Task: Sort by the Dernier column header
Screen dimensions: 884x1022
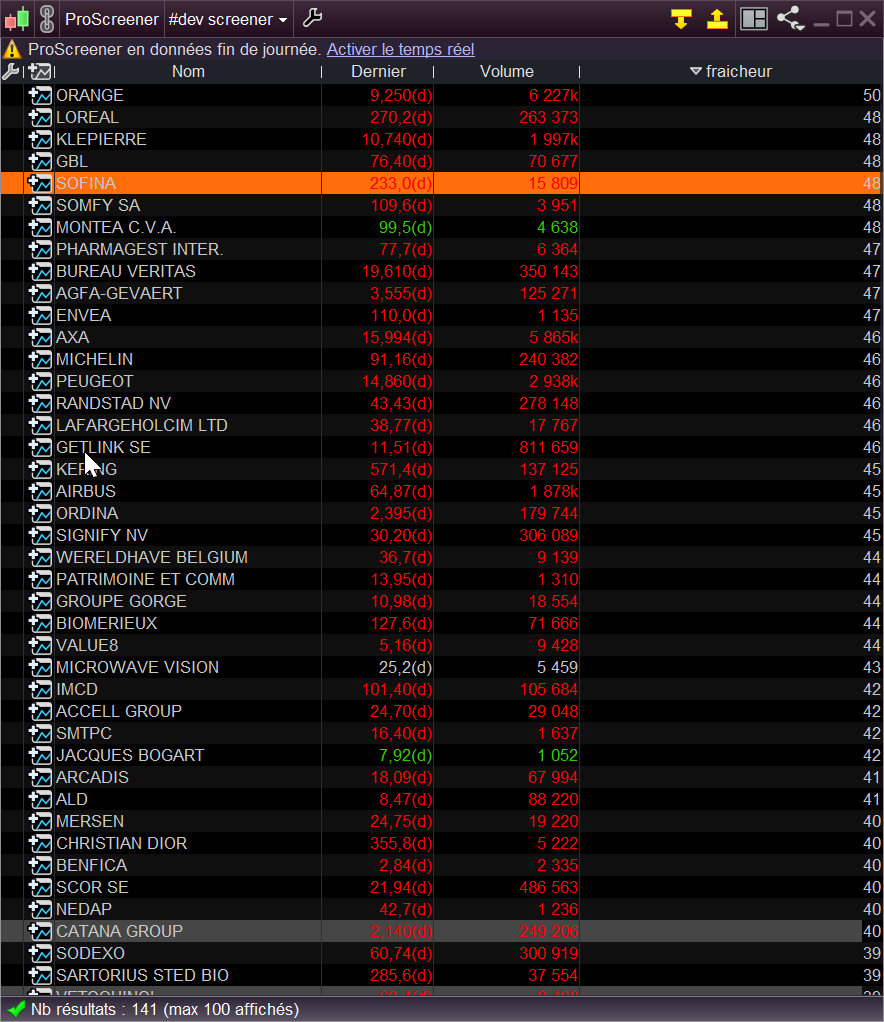Action: click(378, 72)
